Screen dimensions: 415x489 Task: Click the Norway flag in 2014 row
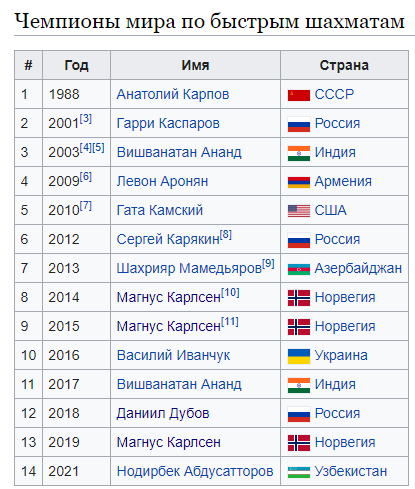click(299, 298)
